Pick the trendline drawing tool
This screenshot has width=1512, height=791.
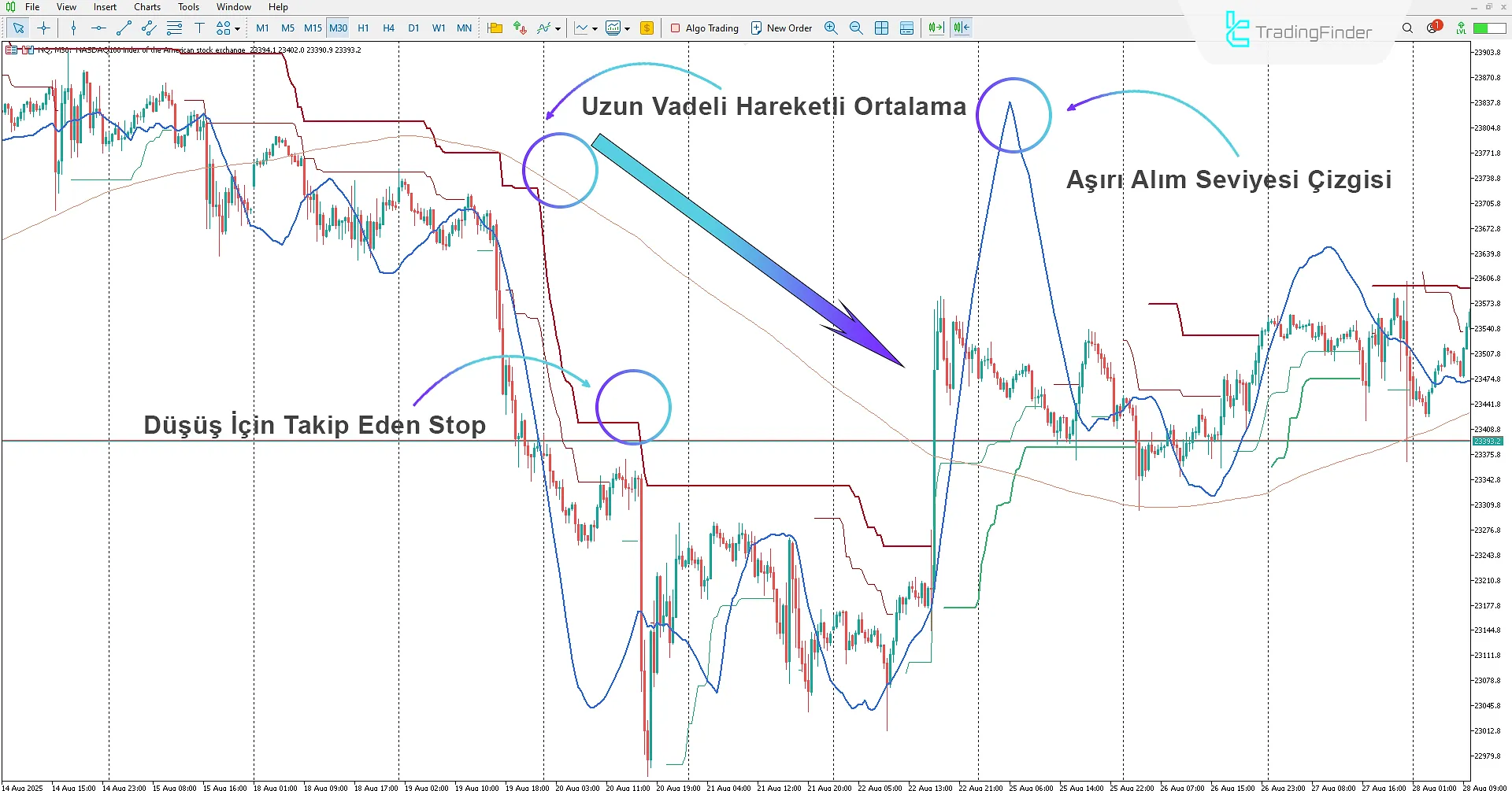[x=124, y=28]
